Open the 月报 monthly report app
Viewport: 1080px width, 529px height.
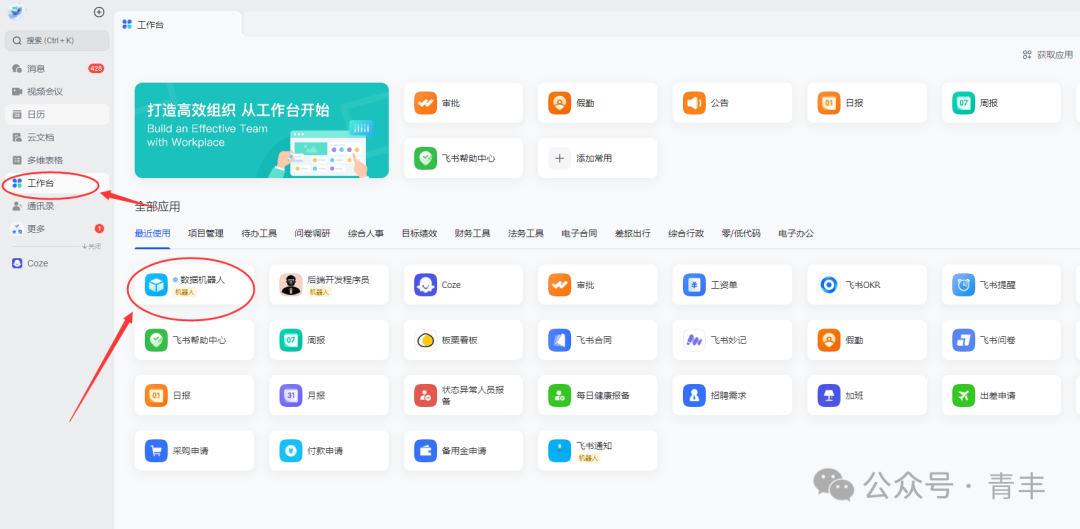pos(329,395)
